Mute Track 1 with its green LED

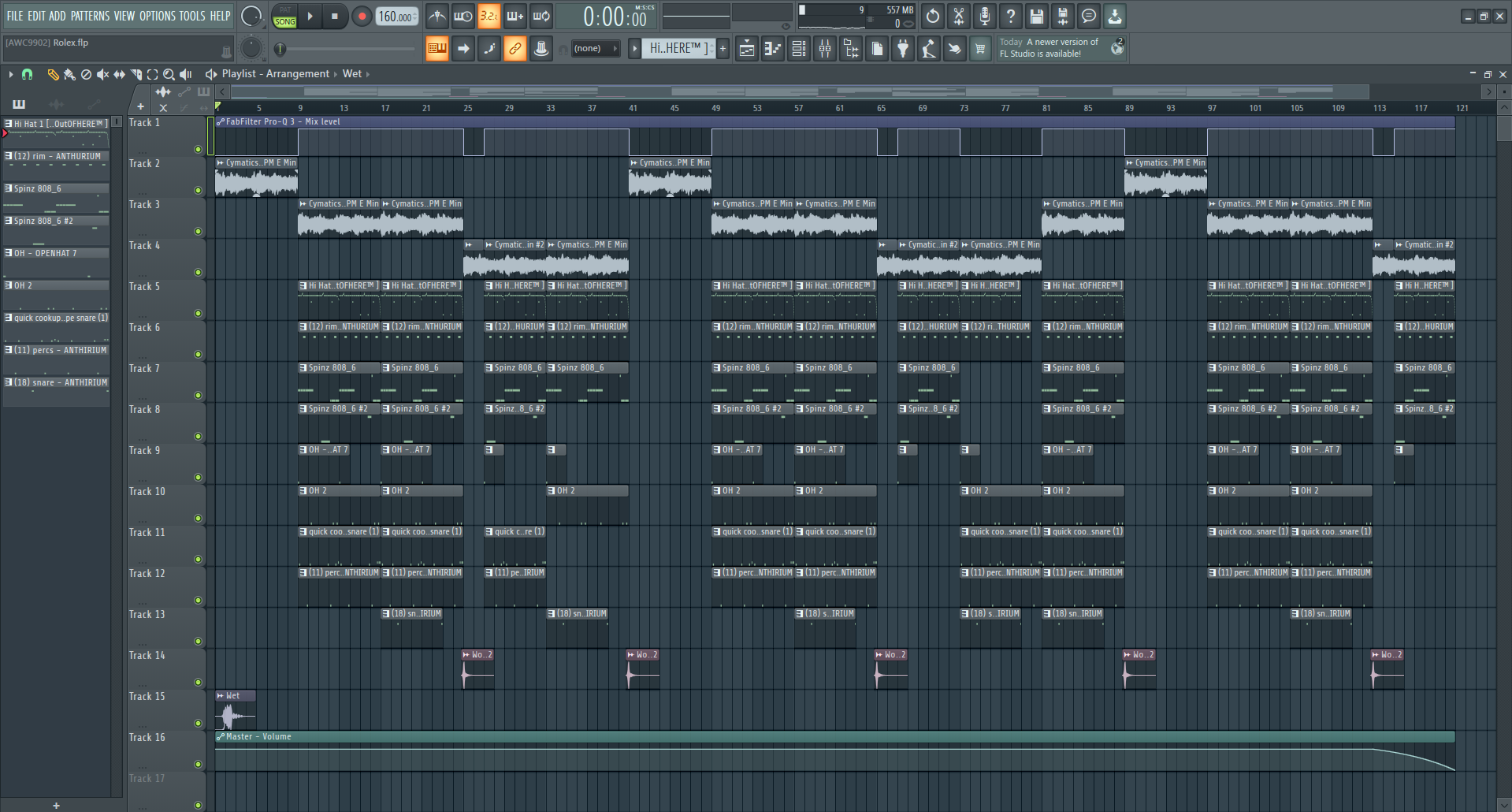[199, 149]
